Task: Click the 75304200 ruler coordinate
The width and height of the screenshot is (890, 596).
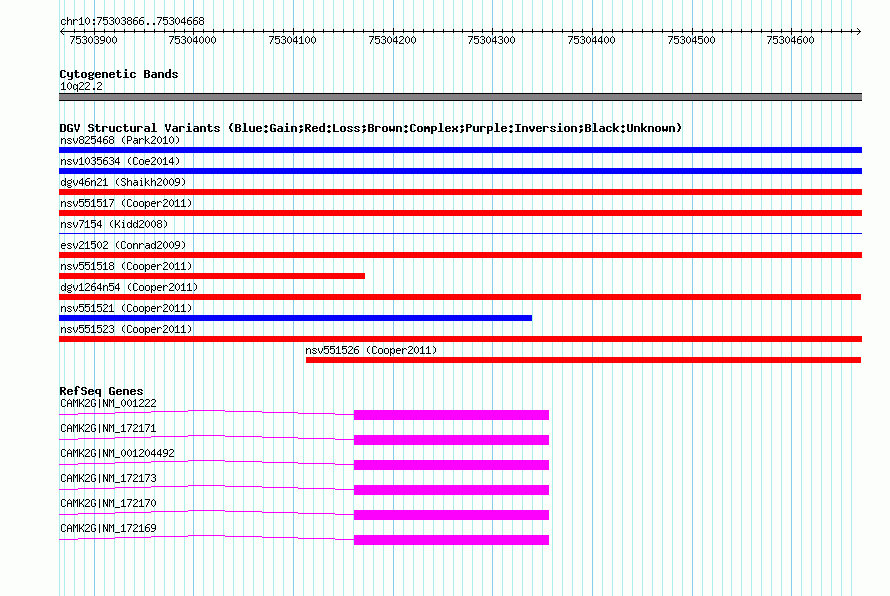Action: tap(392, 40)
